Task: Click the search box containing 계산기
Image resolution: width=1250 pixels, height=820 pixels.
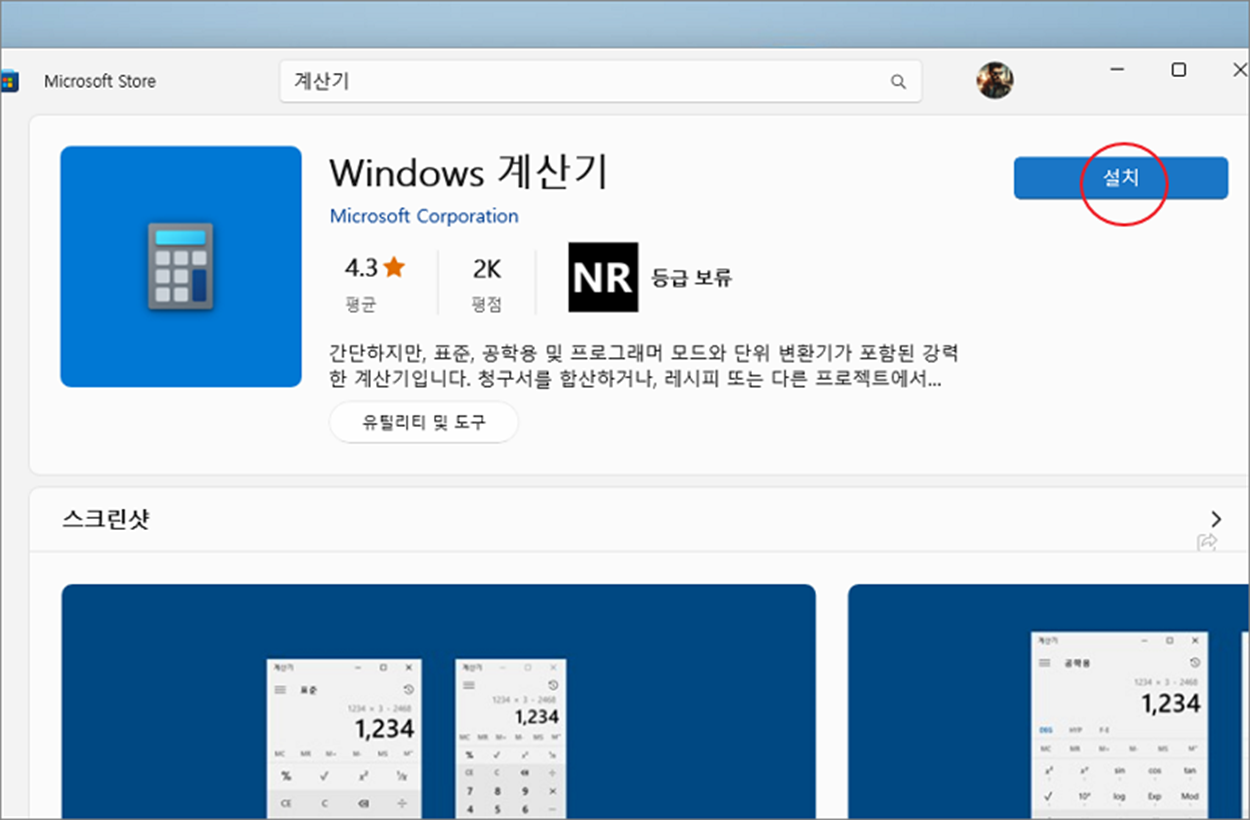Action: pos(600,81)
